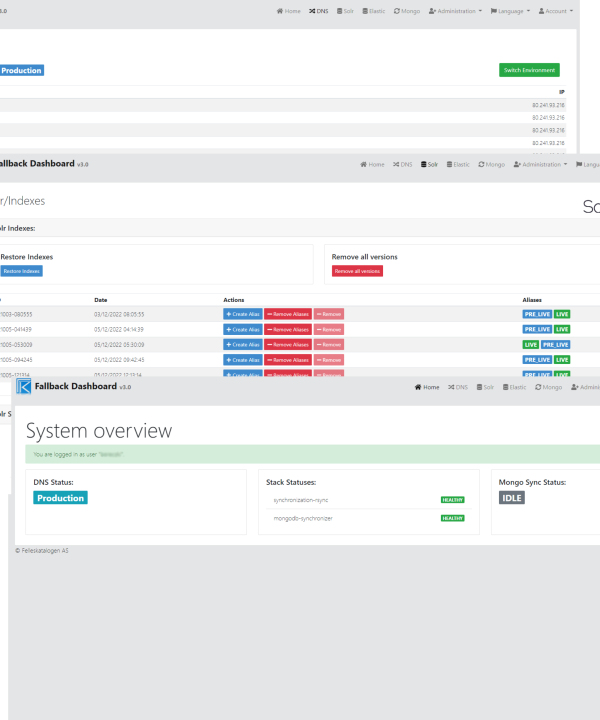This screenshot has width=600, height=720.
Task: Remove Aliases for index dated 05/12/2022 04:14:39
Action: coord(288,329)
